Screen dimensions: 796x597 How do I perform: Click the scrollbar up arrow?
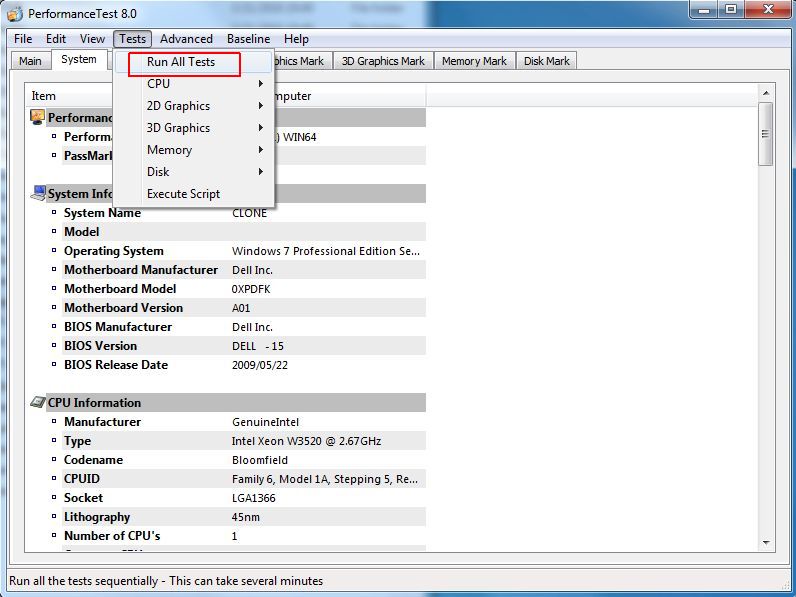[x=766, y=93]
